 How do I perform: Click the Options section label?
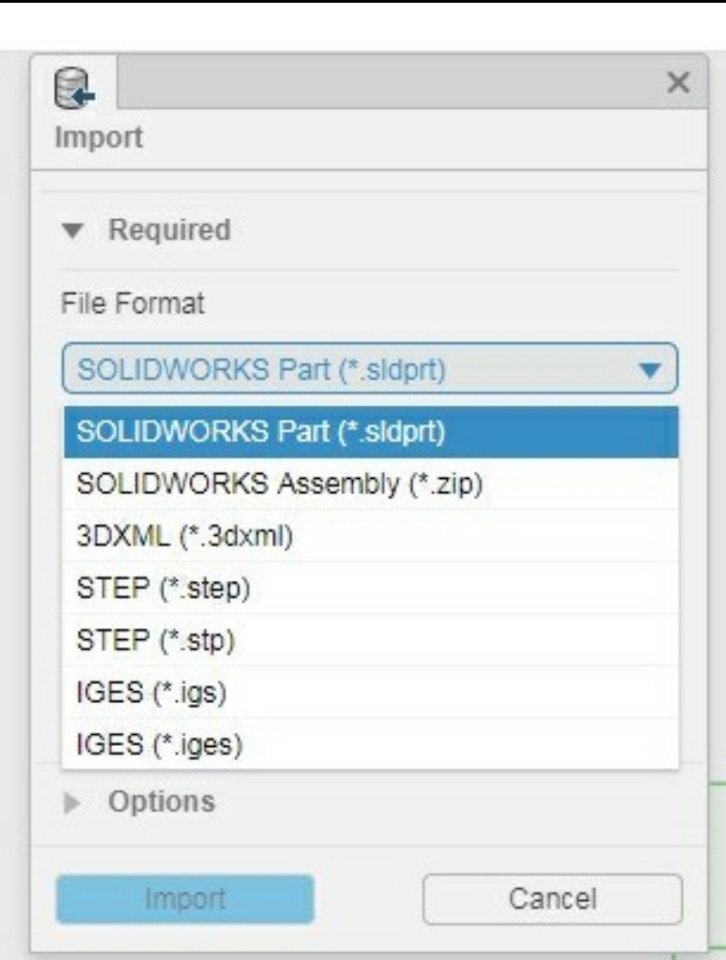coord(161,801)
